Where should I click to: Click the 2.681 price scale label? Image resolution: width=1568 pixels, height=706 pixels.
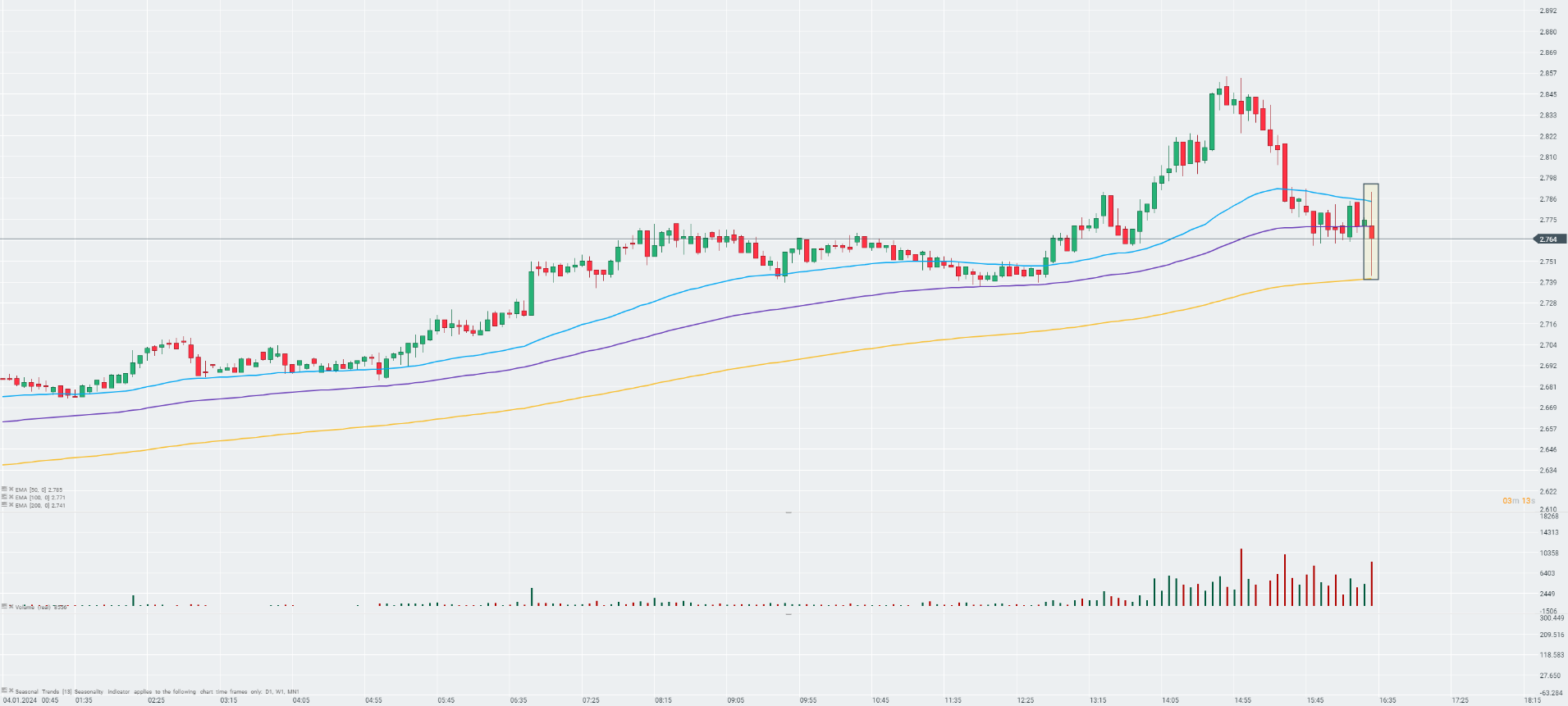coord(1548,388)
